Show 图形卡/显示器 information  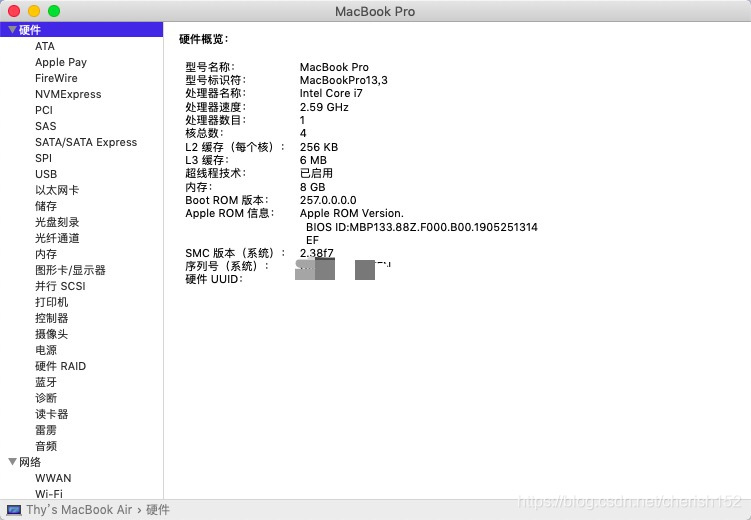click(70, 270)
